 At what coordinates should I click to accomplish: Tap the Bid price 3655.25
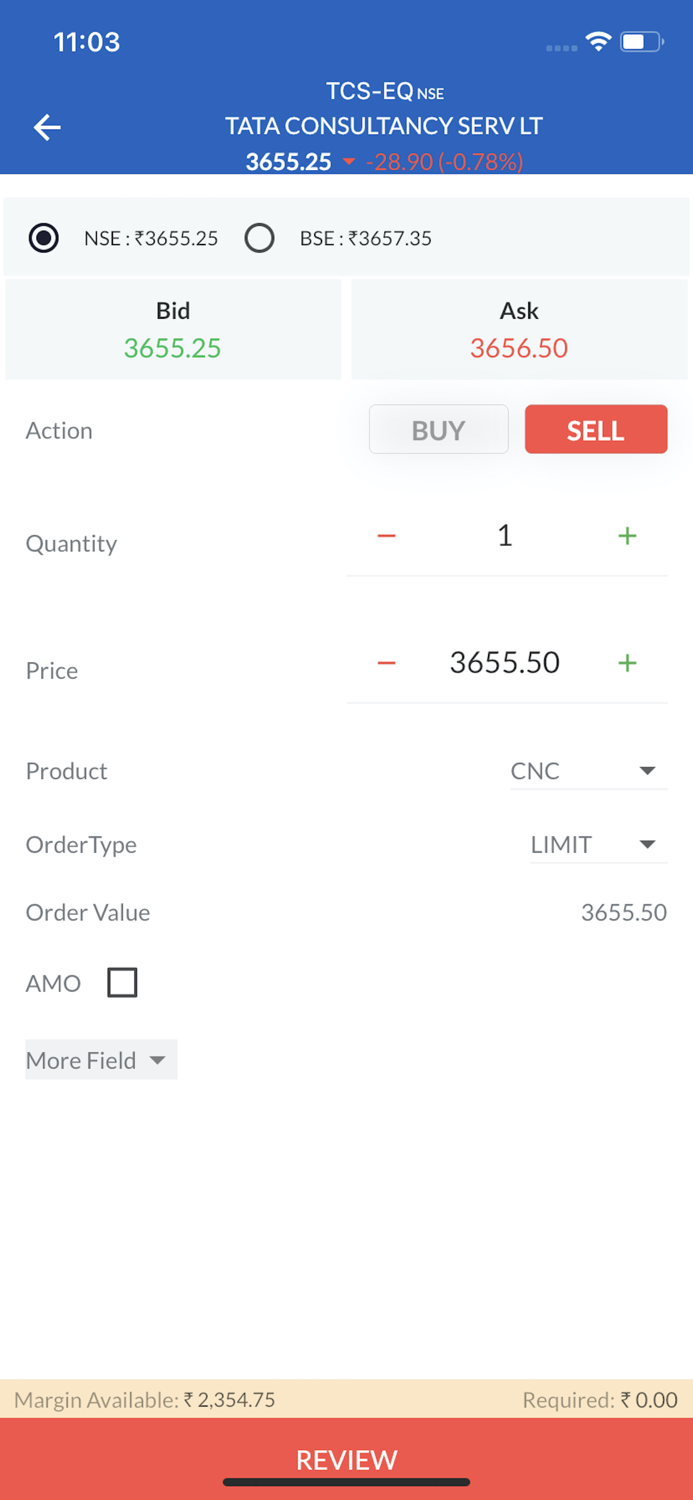172,348
